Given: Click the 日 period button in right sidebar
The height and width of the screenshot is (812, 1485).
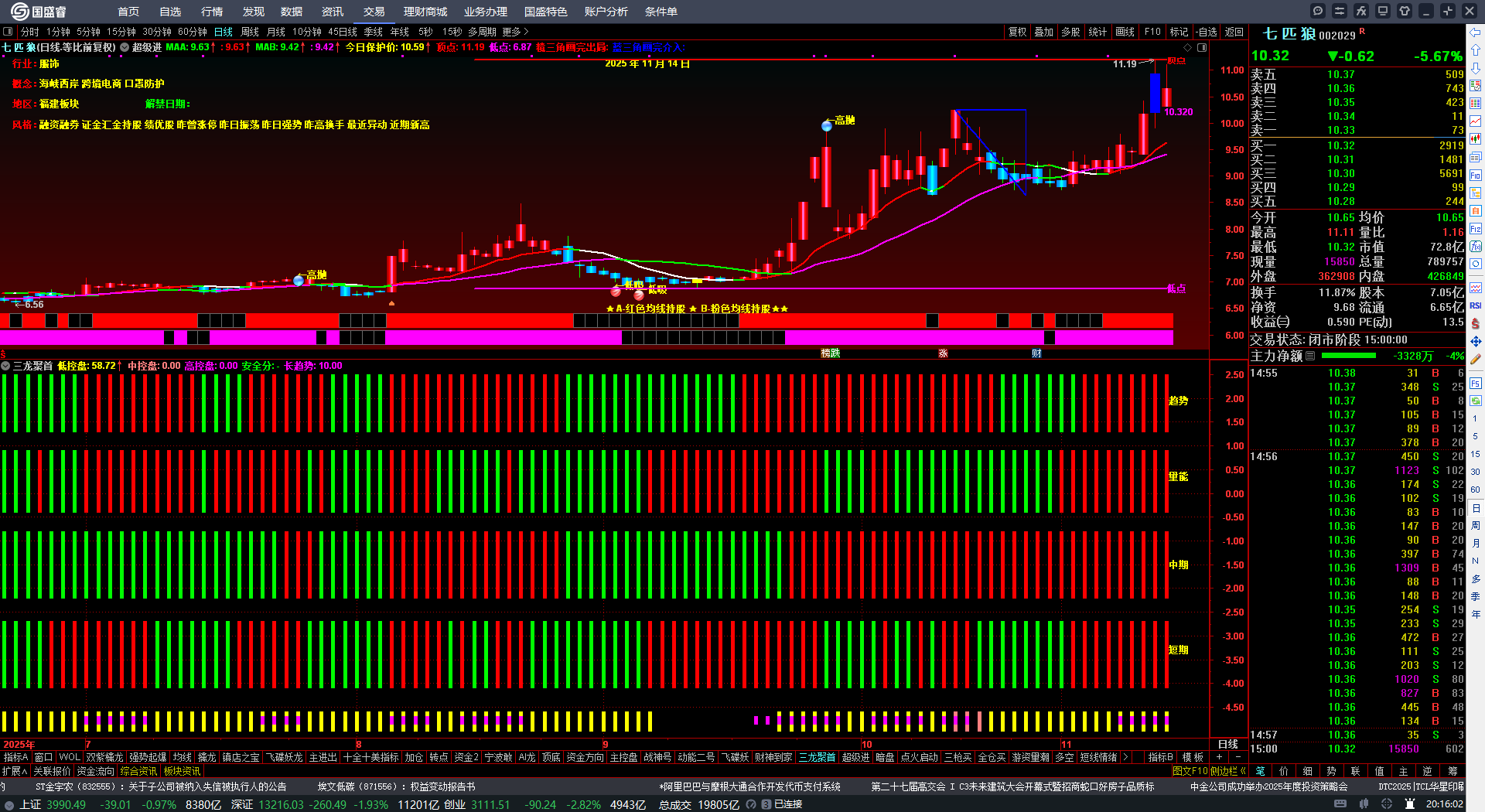Looking at the screenshot, I should point(1476,507).
